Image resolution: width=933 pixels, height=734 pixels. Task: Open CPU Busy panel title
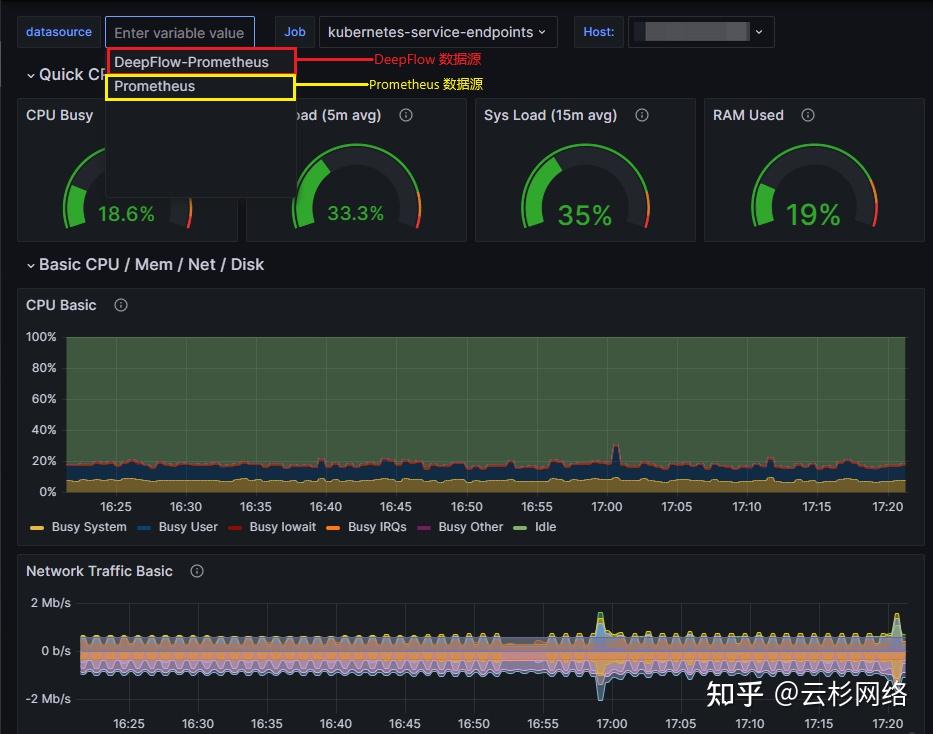pyautogui.click(x=60, y=115)
